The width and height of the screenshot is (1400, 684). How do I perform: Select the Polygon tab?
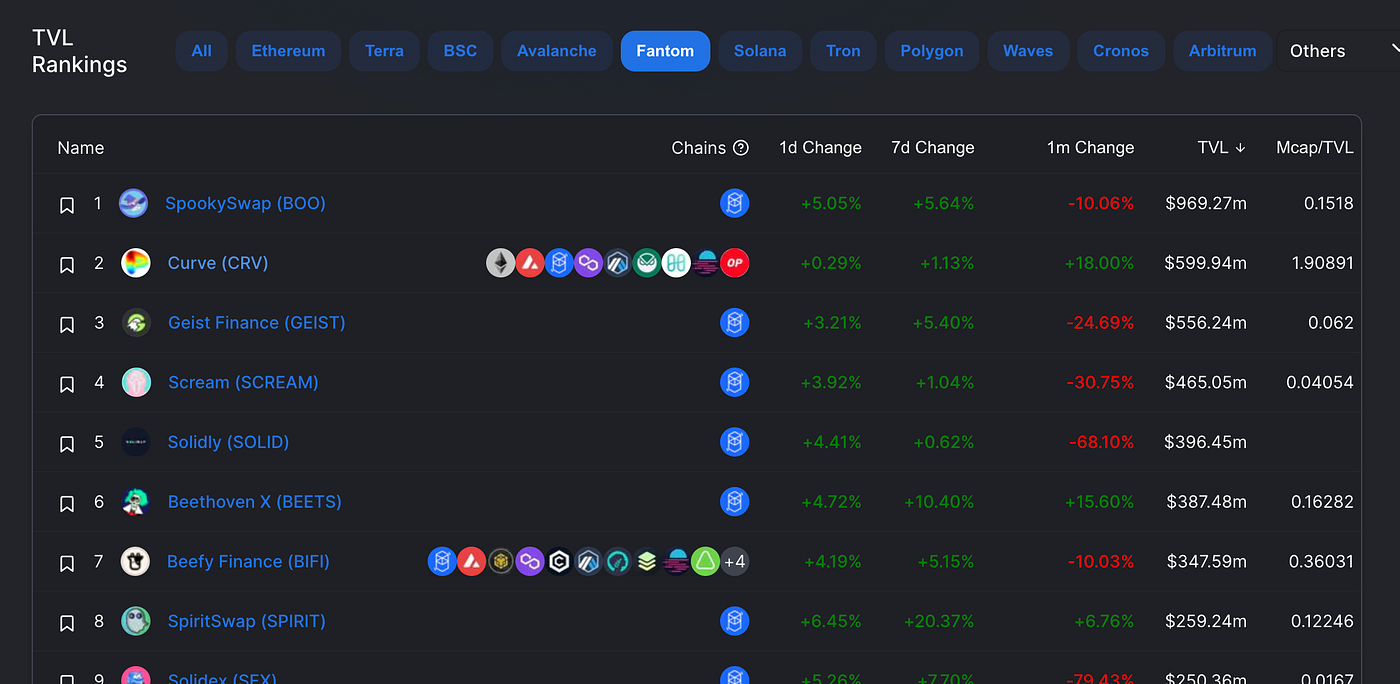932,51
